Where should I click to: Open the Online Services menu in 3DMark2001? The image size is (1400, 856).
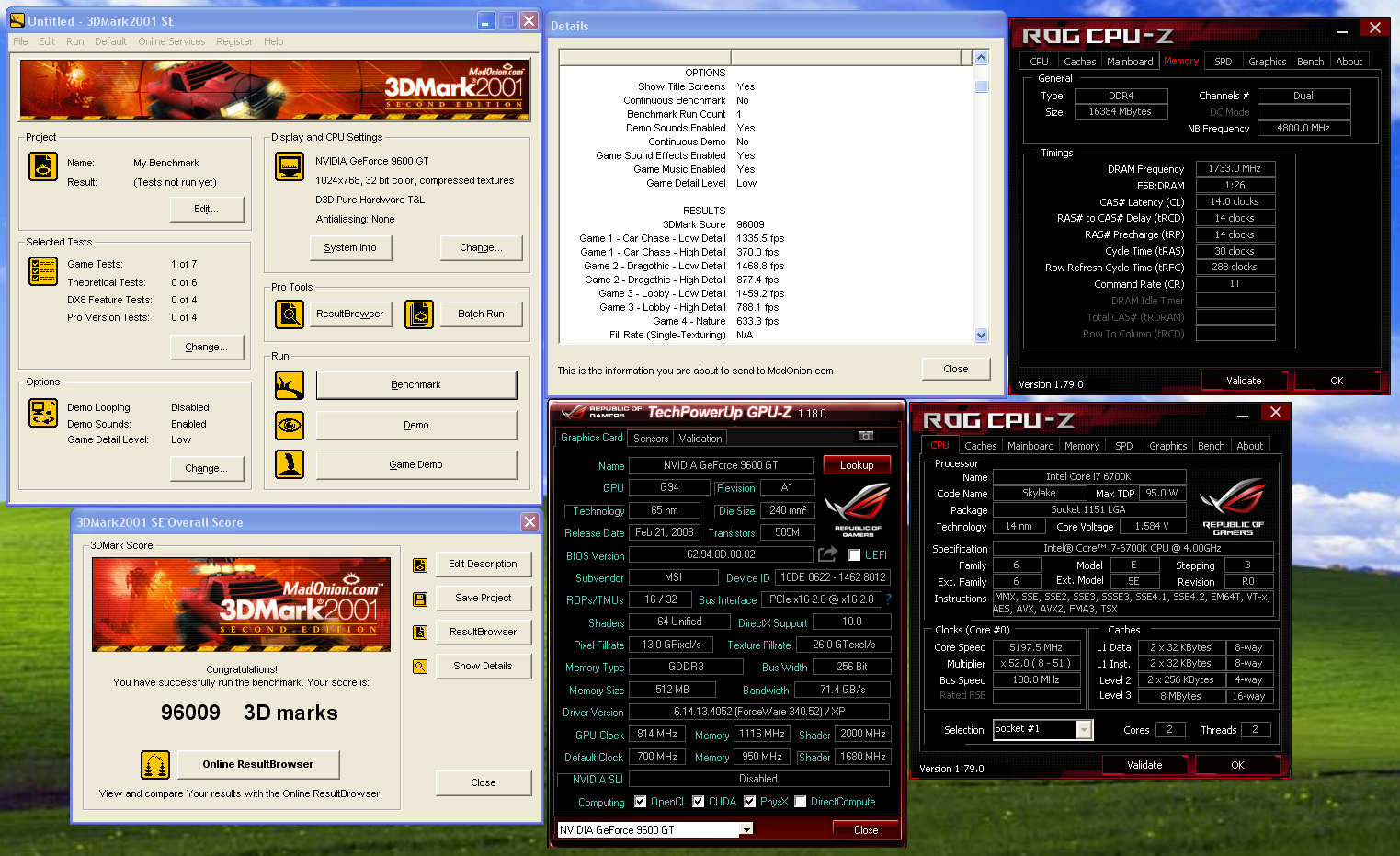coord(172,41)
